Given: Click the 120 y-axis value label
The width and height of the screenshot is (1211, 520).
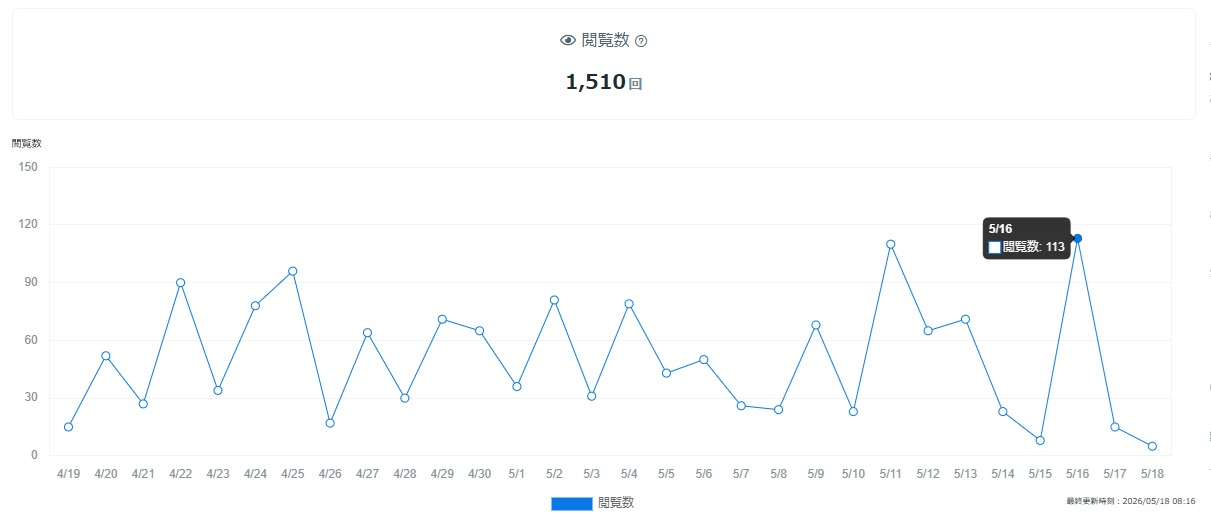Looking at the screenshot, I should (28, 225).
